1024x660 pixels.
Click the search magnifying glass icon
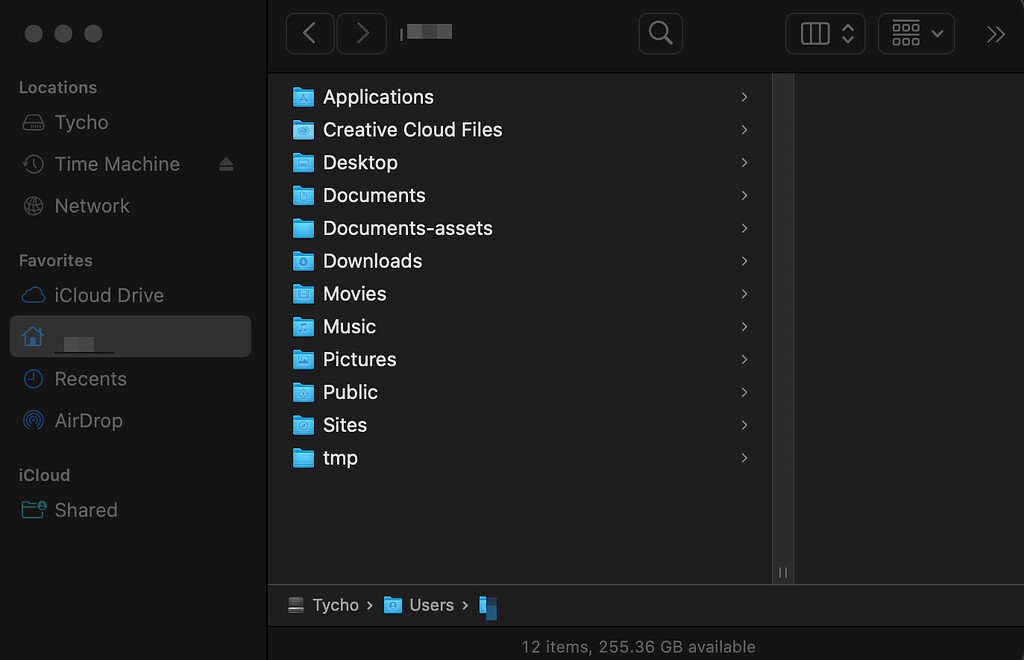point(660,34)
